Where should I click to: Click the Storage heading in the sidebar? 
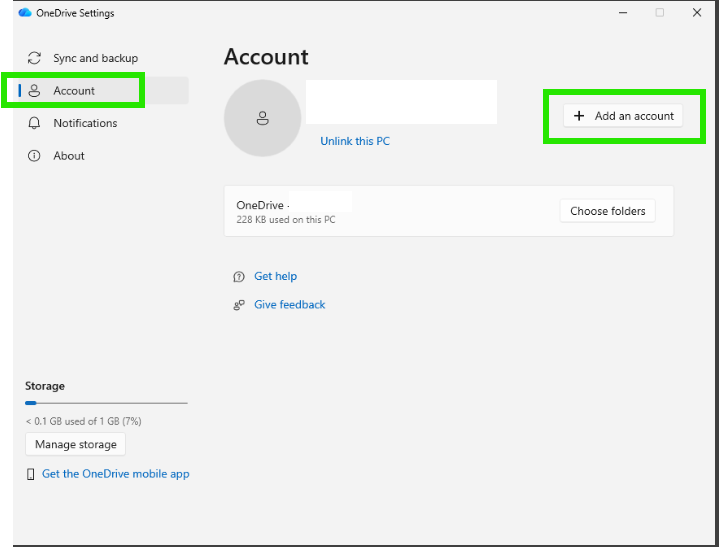pyautogui.click(x=45, y=386)
